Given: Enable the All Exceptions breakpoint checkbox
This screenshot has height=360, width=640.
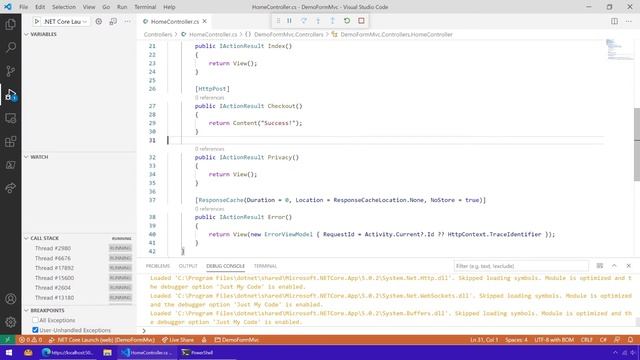Looking at the screenshot, I should [35, 320].
